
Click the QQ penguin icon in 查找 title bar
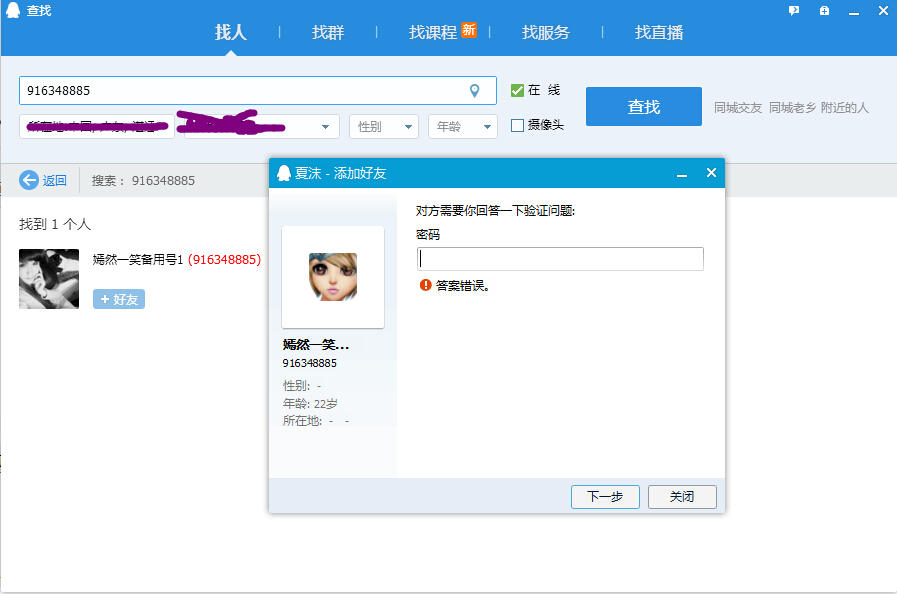tap(13, 10)
